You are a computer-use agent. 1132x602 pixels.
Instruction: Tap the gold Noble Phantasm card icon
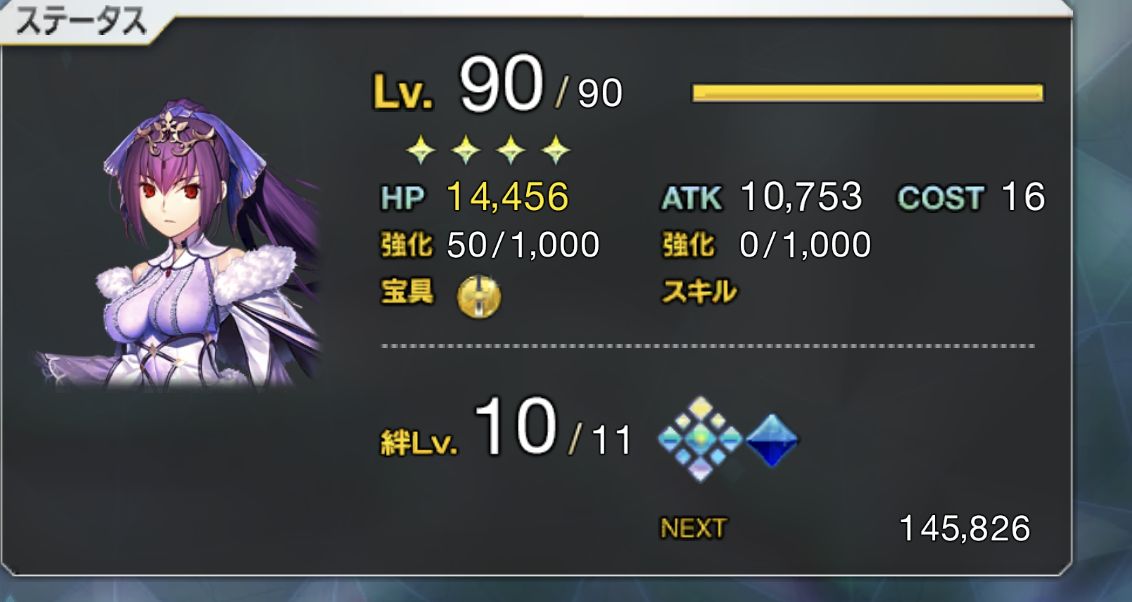click(x=479, y=296)
